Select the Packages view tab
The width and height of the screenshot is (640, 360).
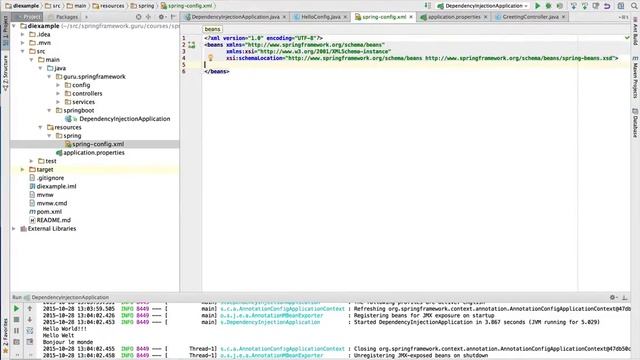coord(63,17)
